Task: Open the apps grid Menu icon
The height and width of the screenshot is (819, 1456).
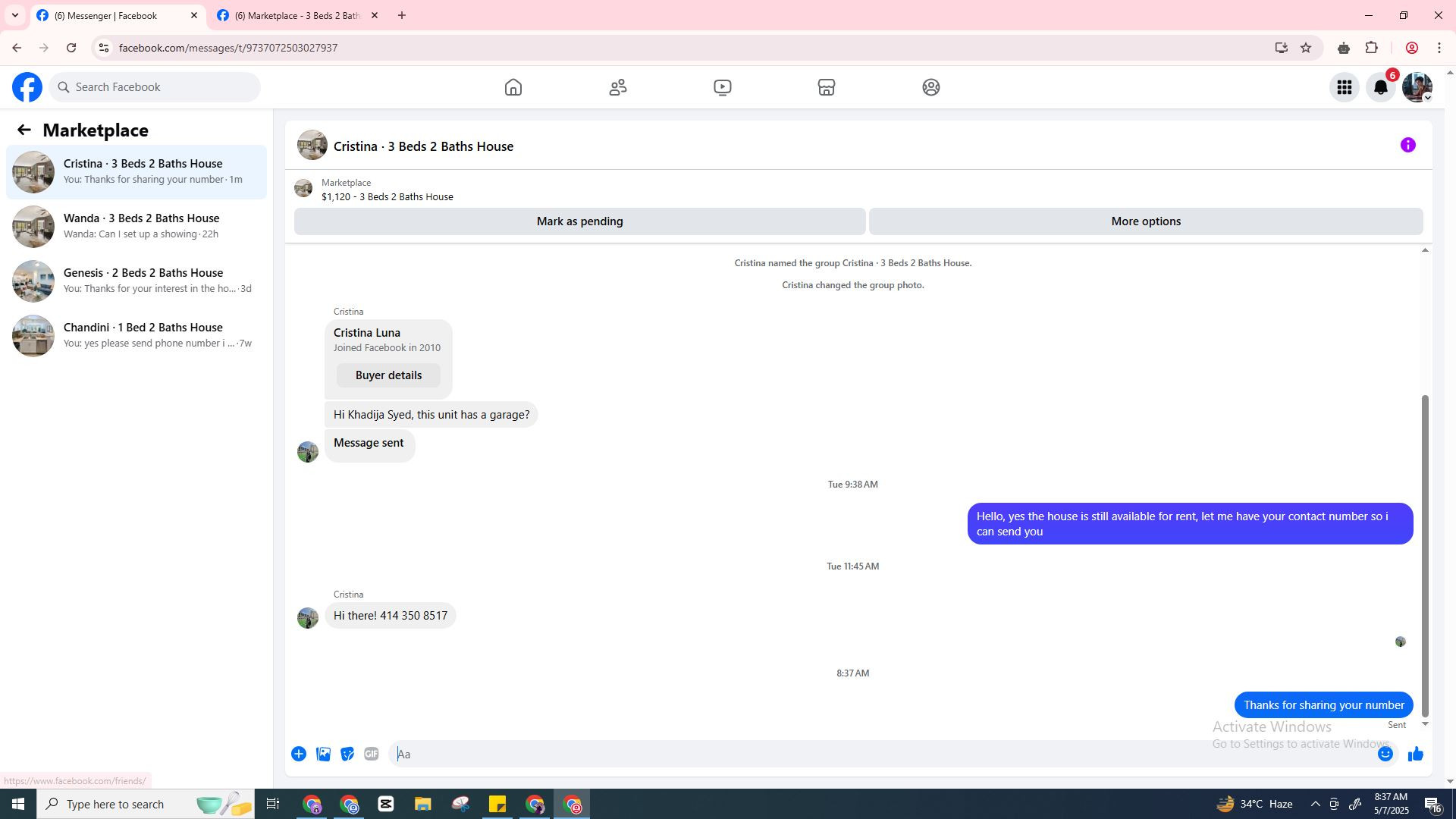Action: coord(1345,87)
